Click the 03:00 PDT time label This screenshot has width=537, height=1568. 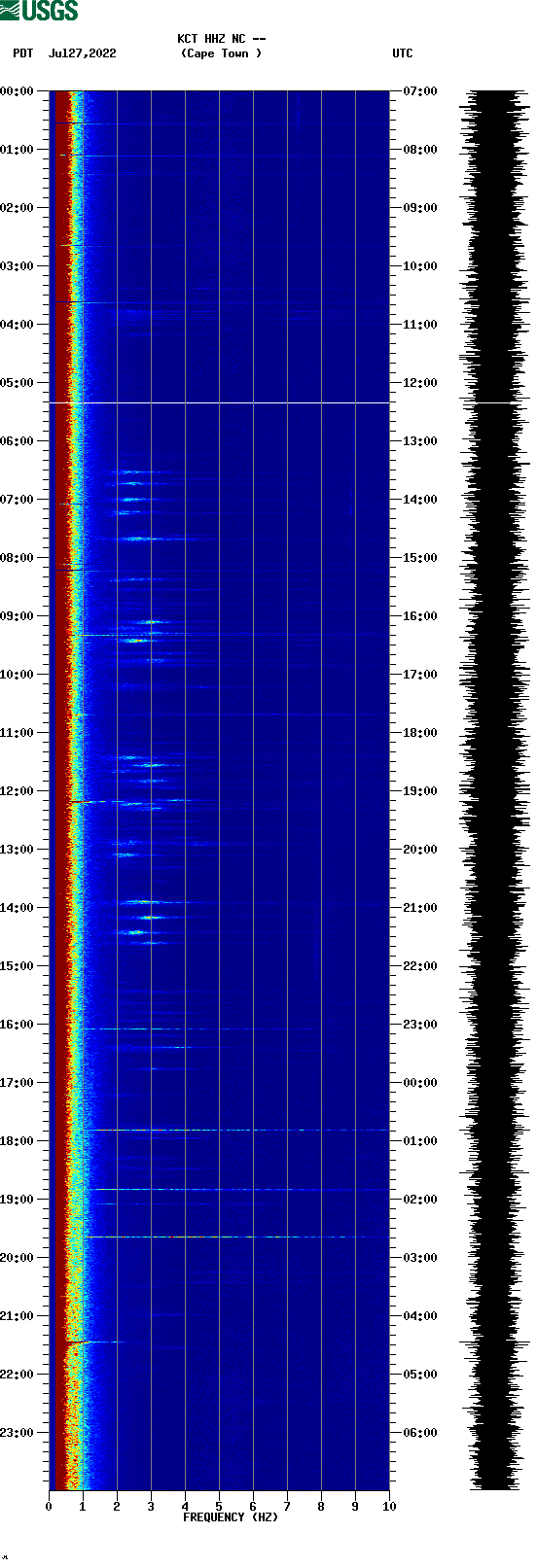coord(18,266)
